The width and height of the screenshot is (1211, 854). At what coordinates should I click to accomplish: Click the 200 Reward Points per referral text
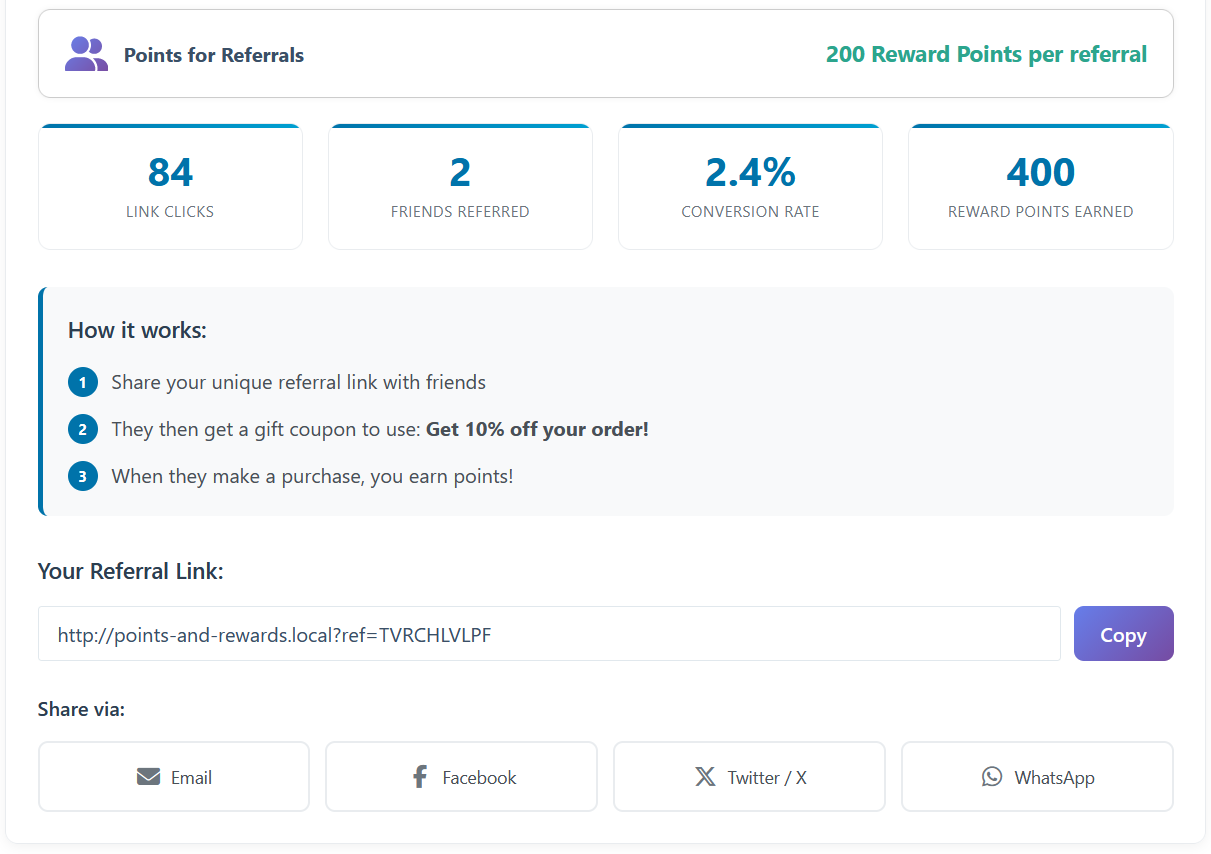[986, 54]
